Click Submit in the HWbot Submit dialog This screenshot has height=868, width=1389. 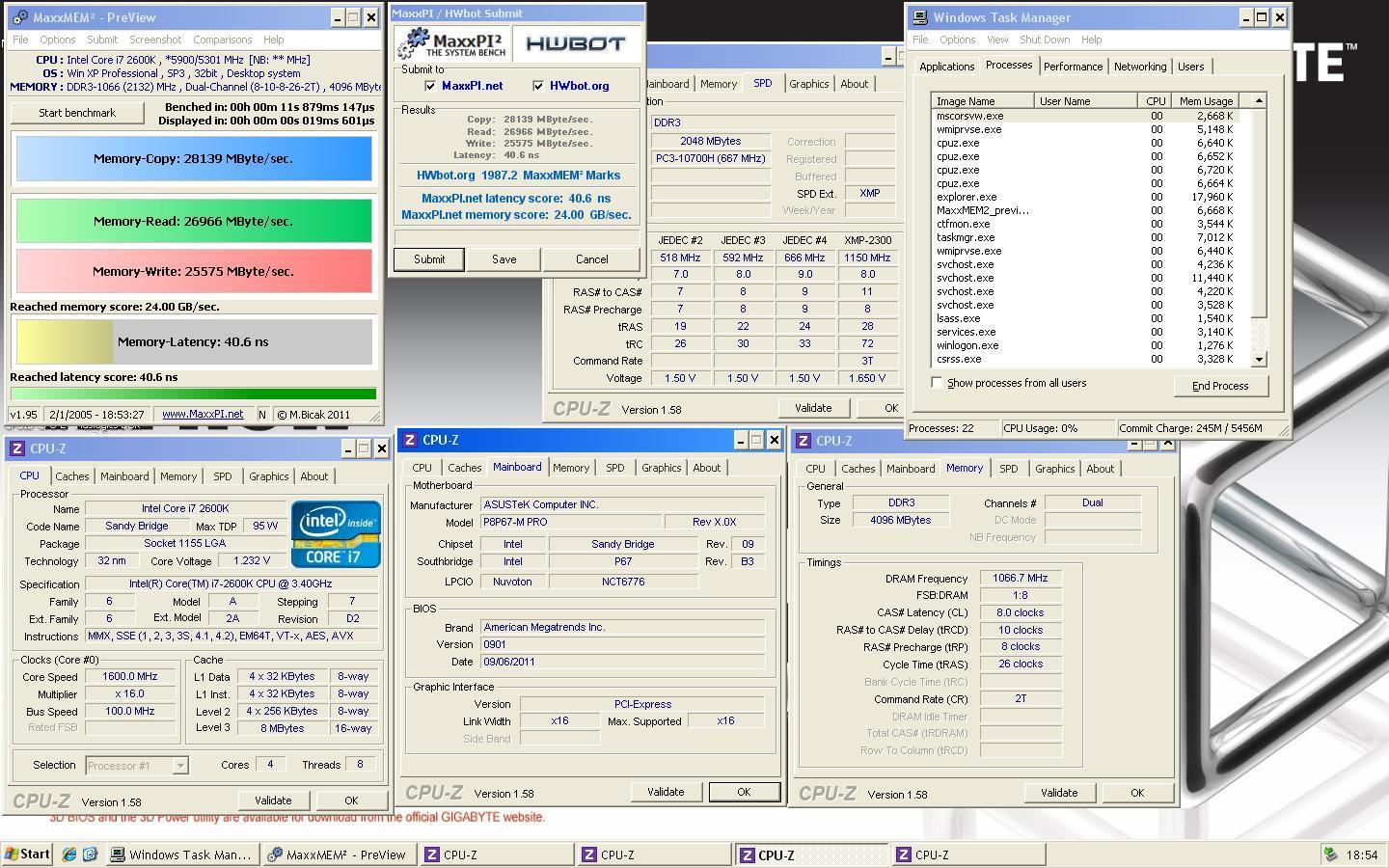click(x=429, y=259)
